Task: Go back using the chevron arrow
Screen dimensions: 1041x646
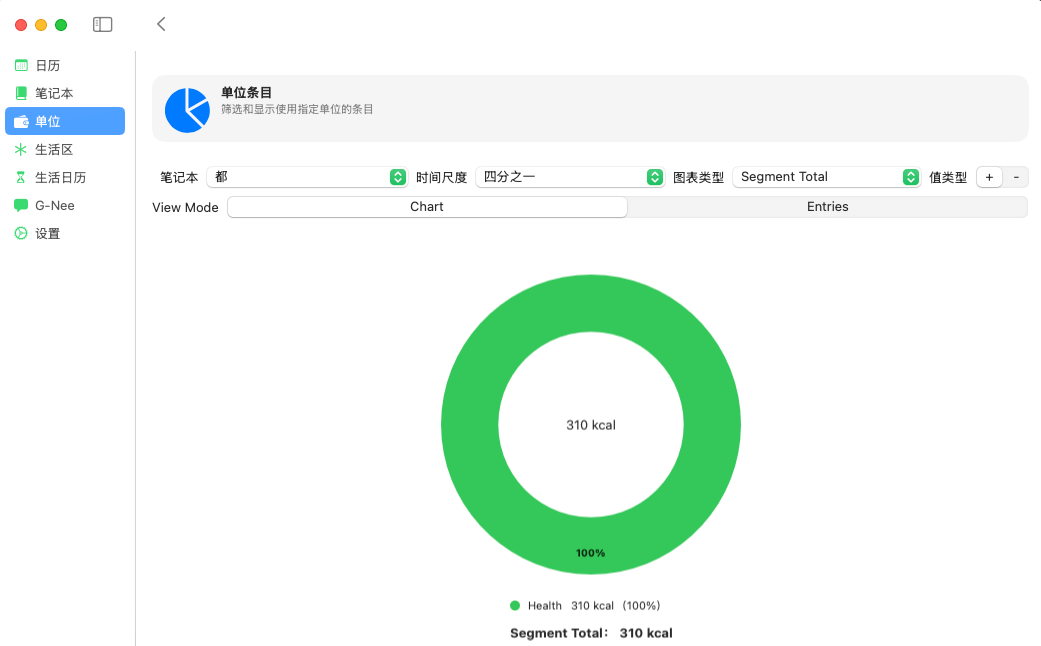Action: [x=161, y=24]
